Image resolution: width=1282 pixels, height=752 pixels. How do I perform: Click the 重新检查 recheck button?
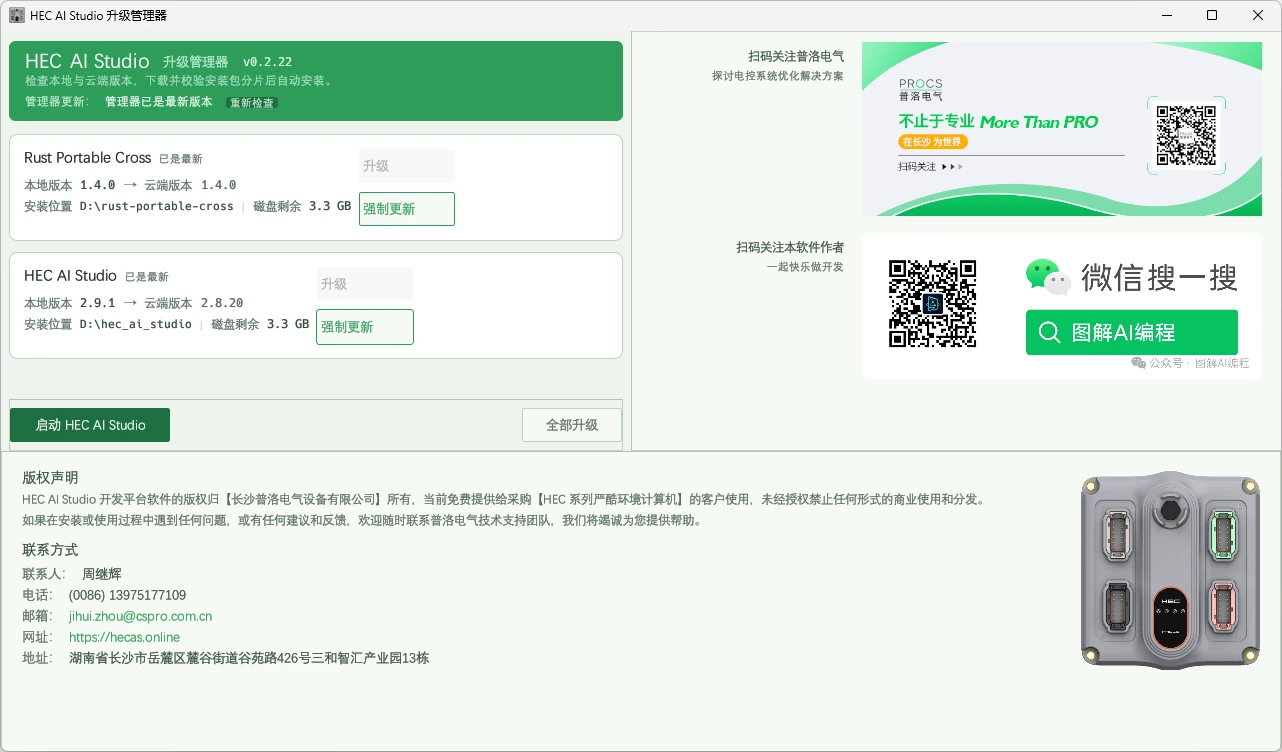252,103
